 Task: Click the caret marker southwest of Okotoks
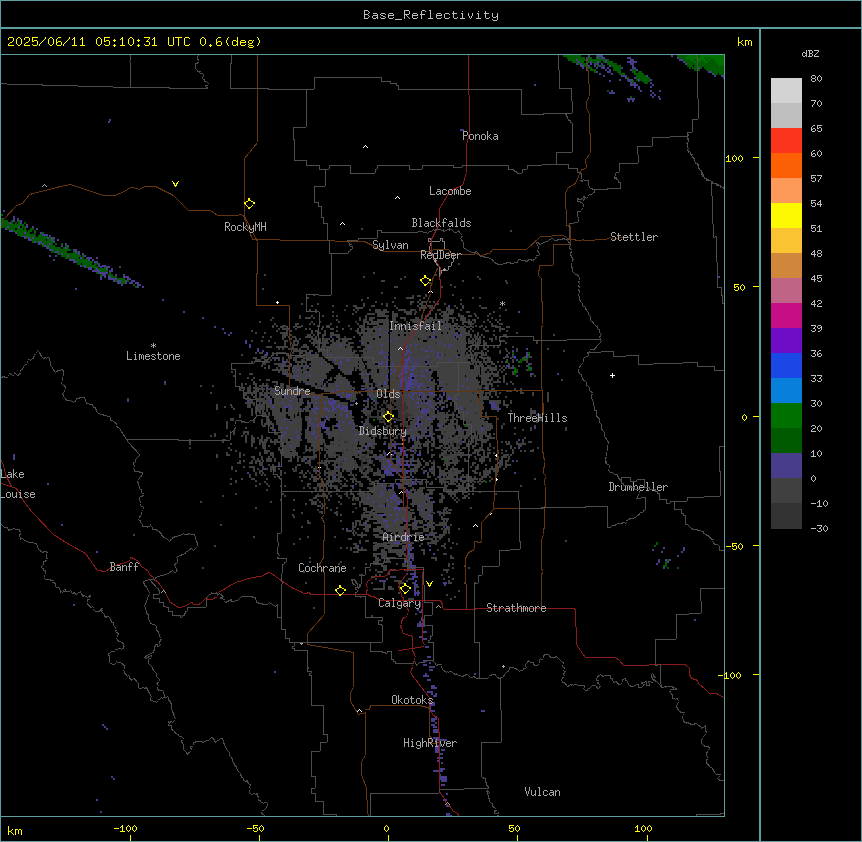[359, 711]
